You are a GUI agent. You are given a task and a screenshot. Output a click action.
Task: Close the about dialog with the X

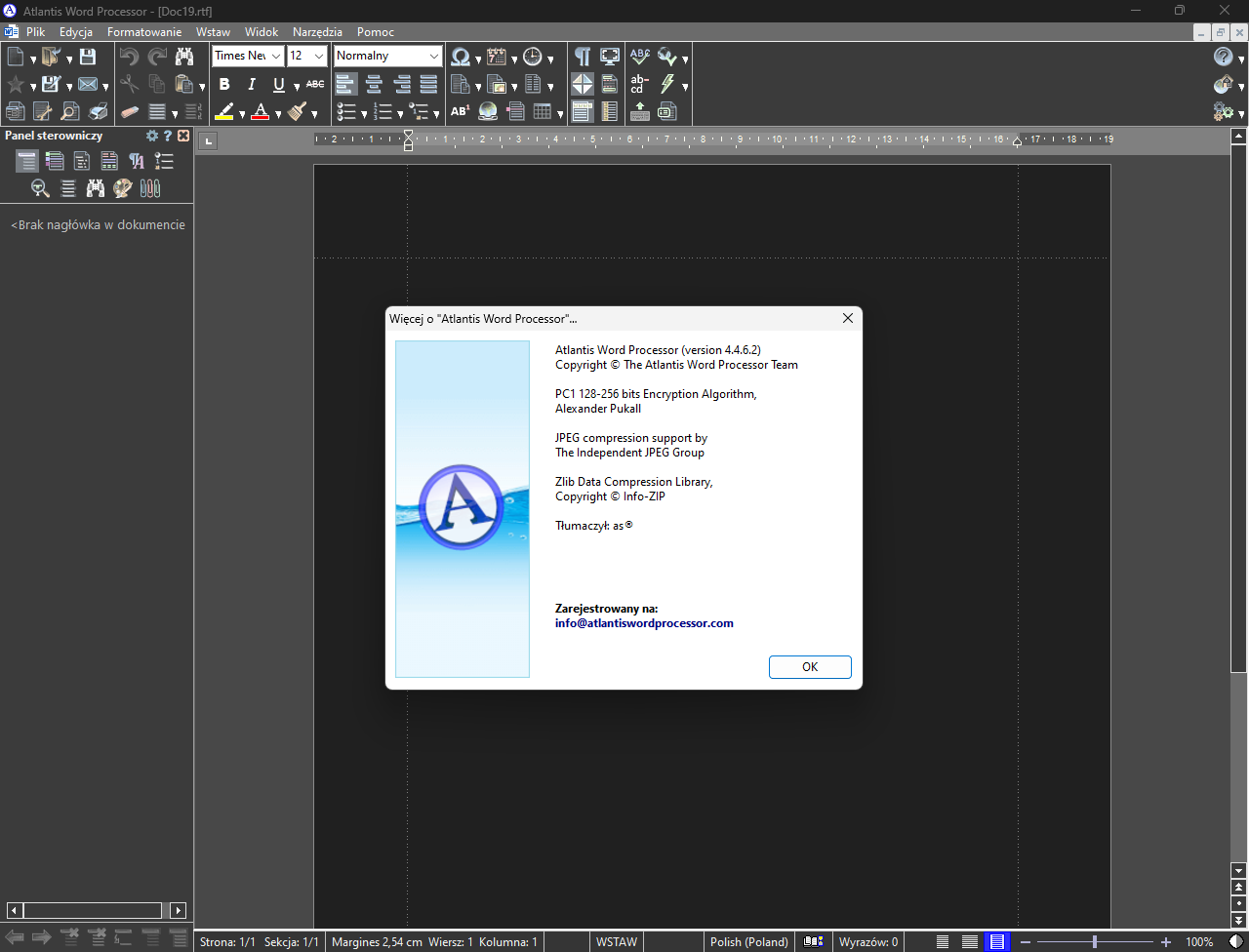(x=848, y=318)
